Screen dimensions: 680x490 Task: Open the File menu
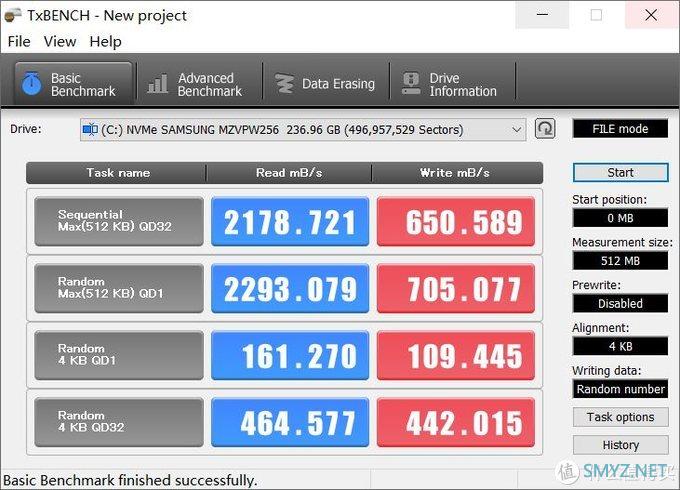(x=19, y=42)
